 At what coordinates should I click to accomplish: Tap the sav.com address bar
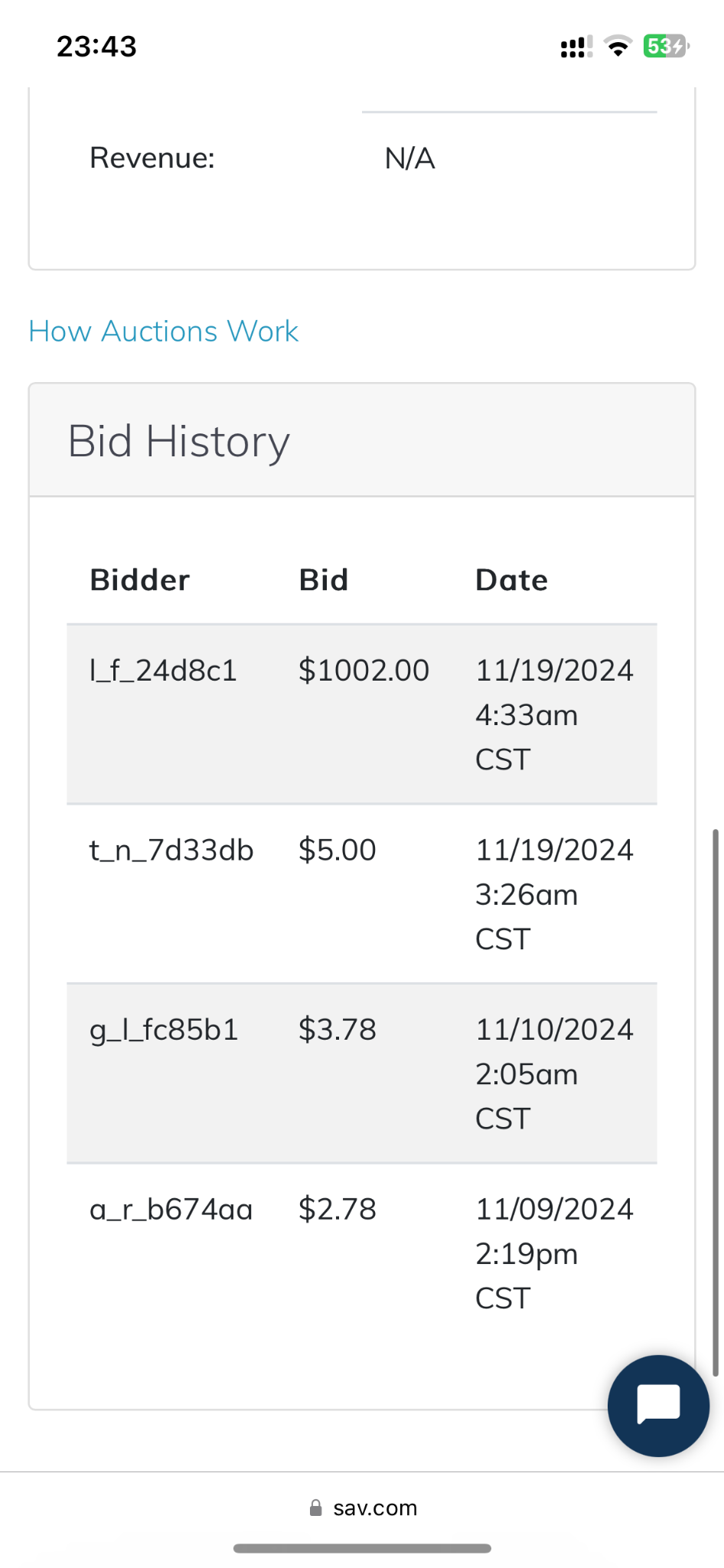tap(375, 1508)
